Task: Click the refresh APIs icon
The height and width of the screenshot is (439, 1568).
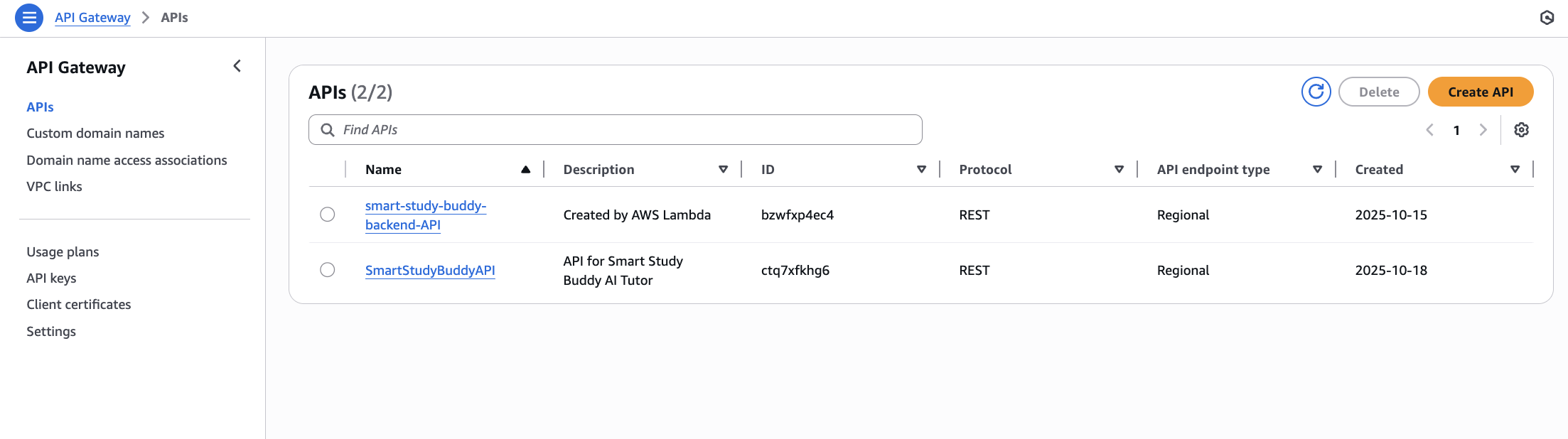Action: 1316,92
